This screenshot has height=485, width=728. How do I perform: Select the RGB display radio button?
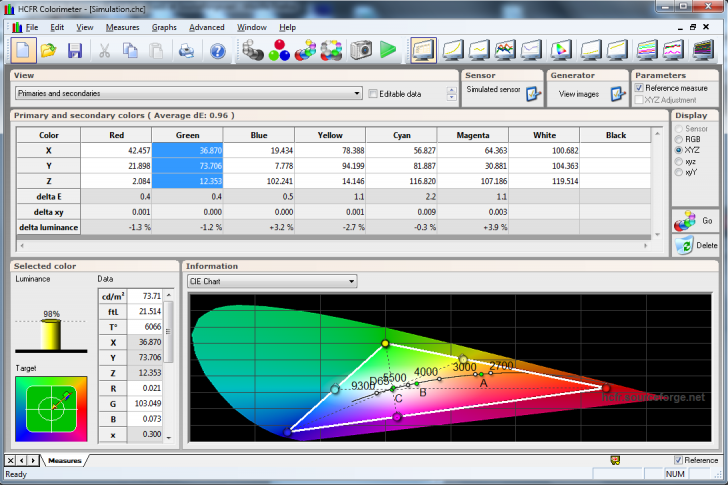pyautogui.click(x=678, y=139)
